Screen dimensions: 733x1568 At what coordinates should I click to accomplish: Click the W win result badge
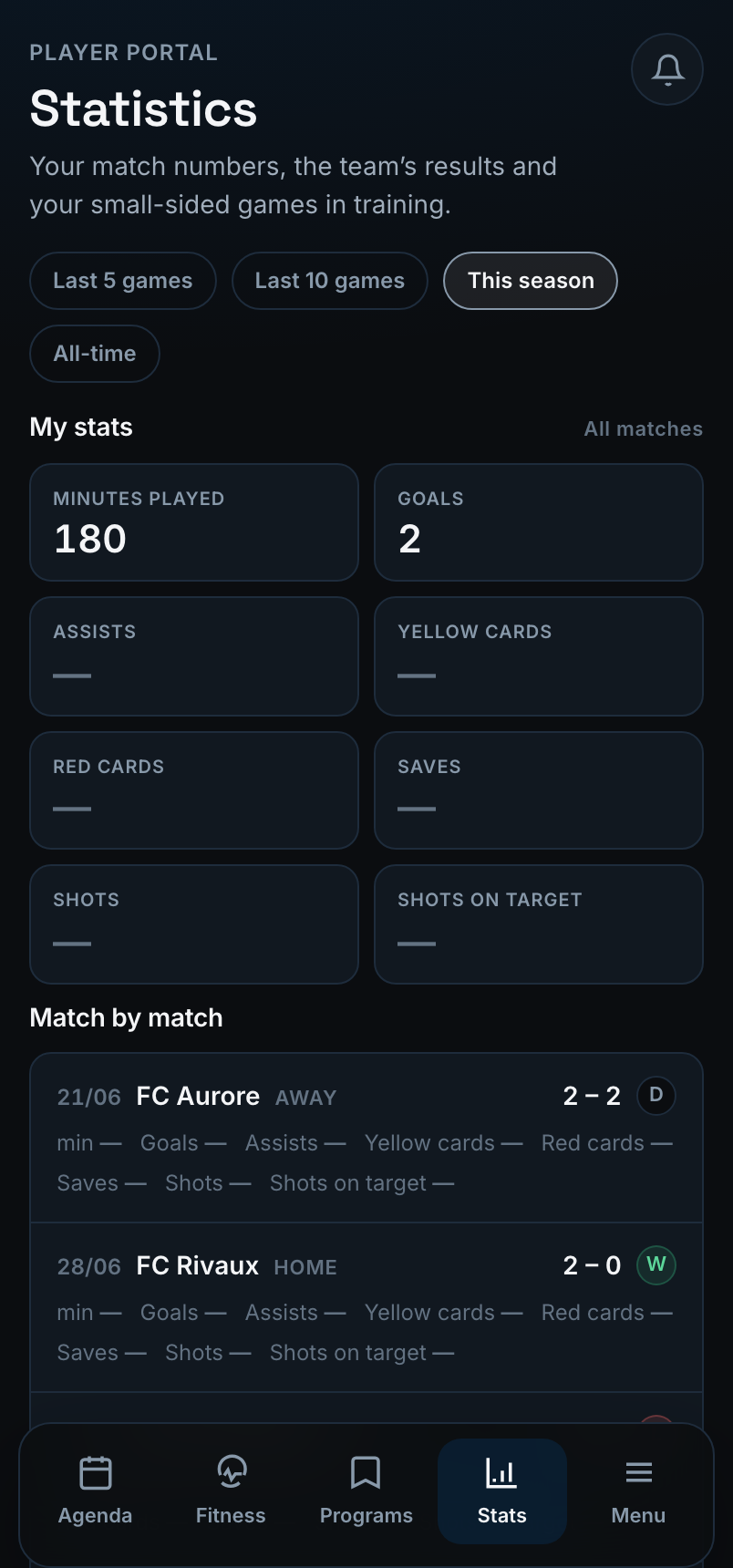pyautogui.click(x=656, y=1264)
